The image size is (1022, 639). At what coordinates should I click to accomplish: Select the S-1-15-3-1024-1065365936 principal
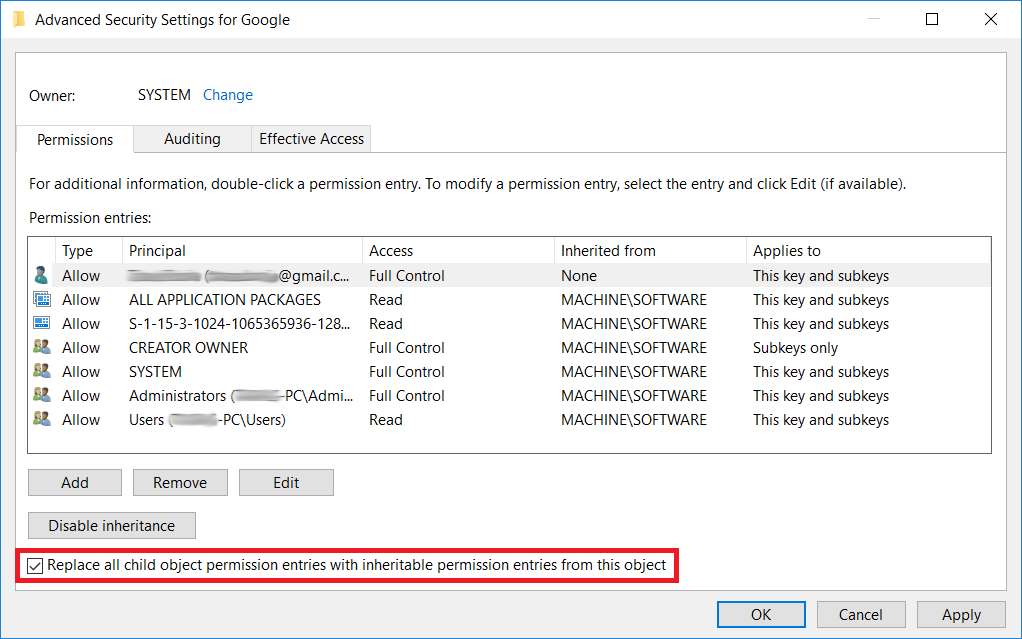coord(239,323)
